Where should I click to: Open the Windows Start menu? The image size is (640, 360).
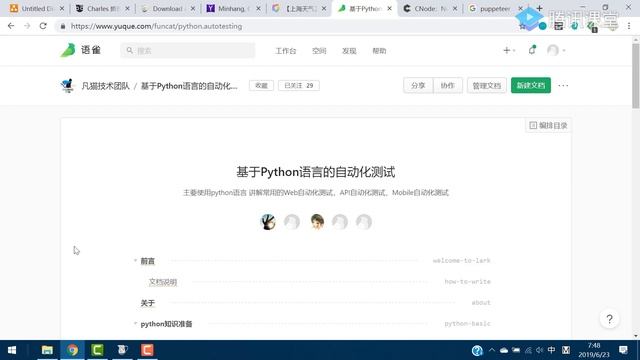coord(12,350)
